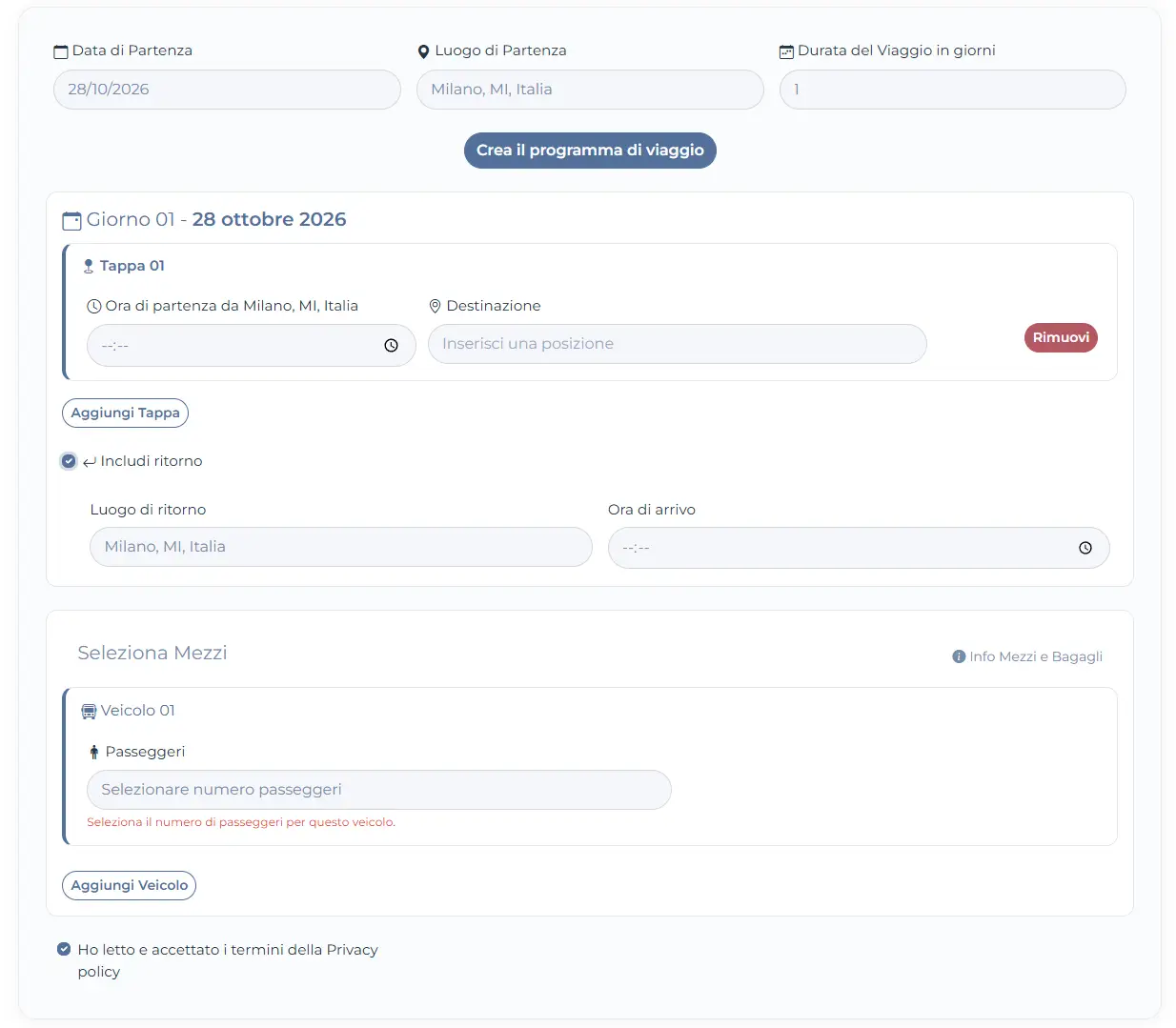This screenshot has height=1028, width=1176.
Task: Click the calendar icon beside Durata del Viaggio
Action: coord(786,51)
